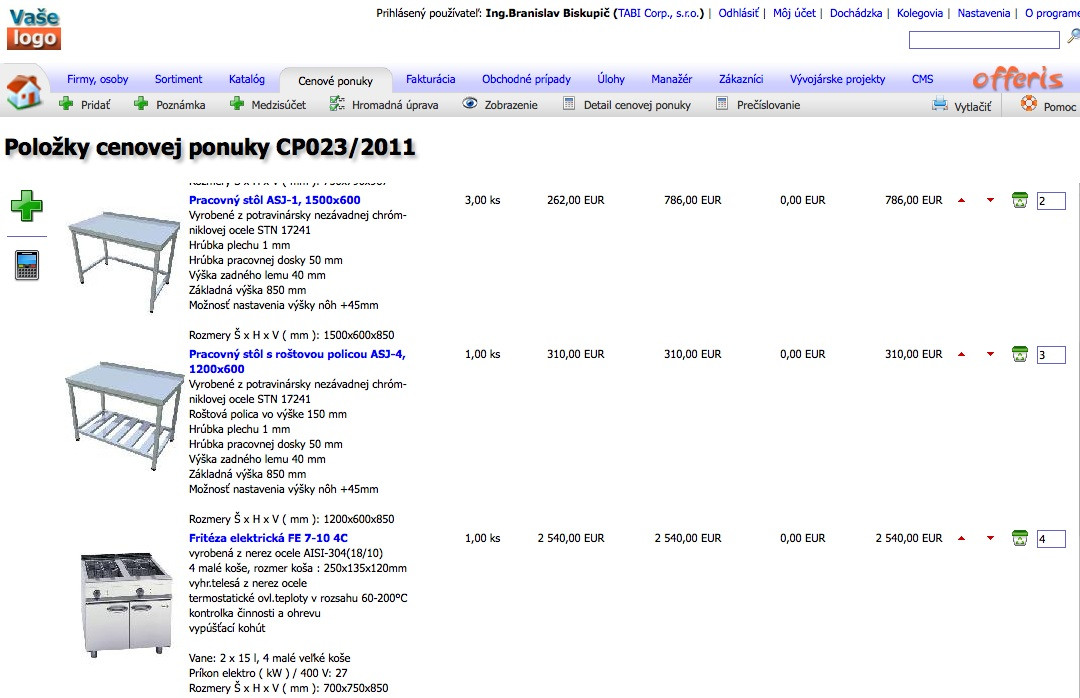Click the Detail cenovej ponuky toolbar label
This screenshot has height=698, width=1080.
click(637, 105)
